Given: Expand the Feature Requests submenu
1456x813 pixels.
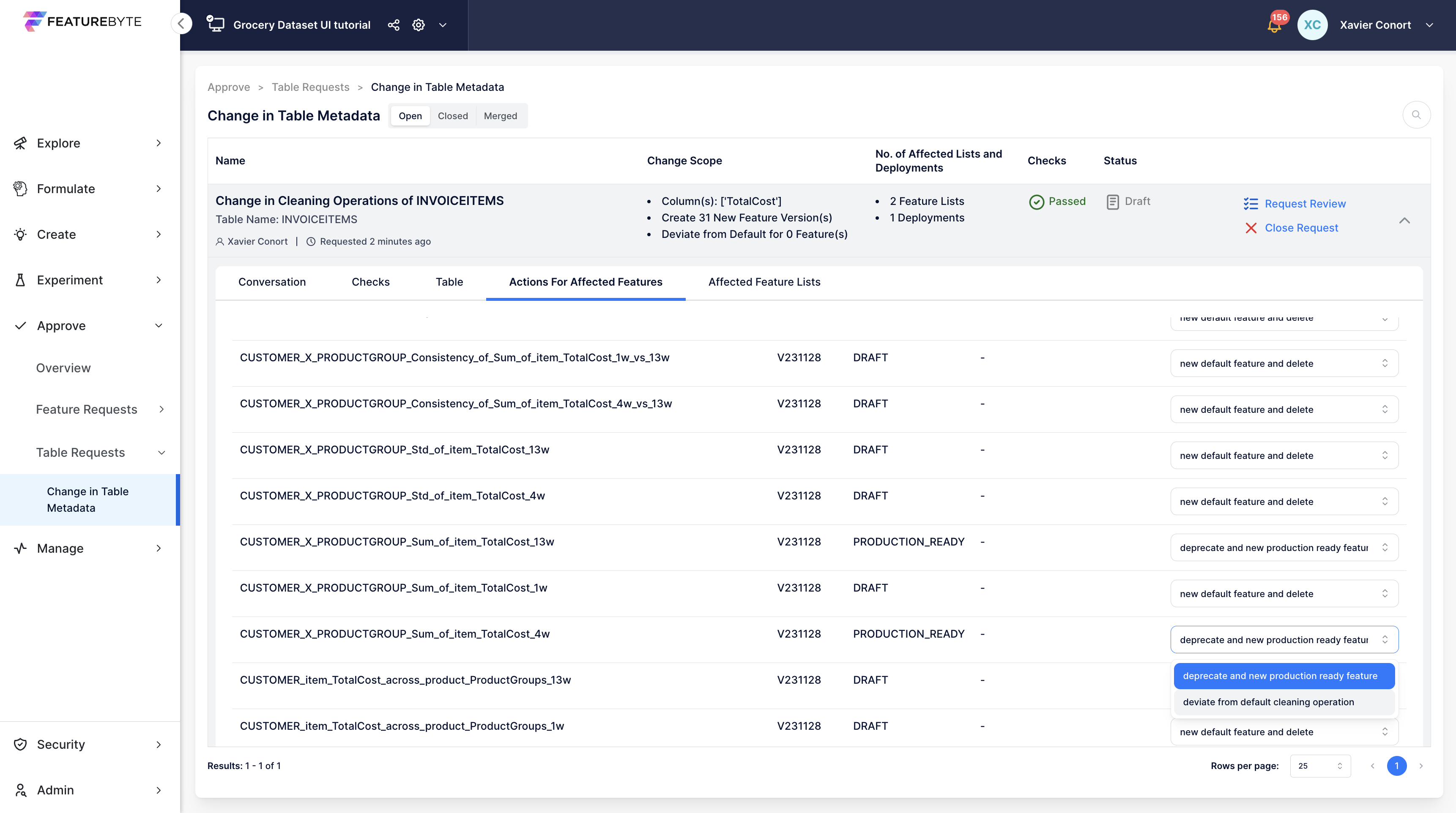Looking at the screenshot, I should coord(161,409).
